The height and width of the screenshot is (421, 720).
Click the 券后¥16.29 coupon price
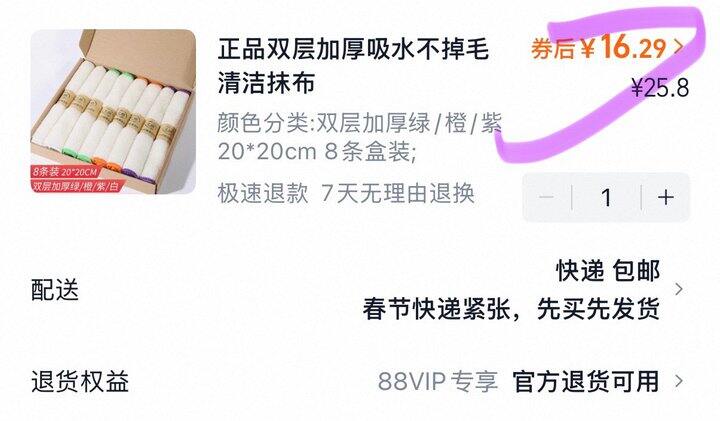(x=599, y=47)
